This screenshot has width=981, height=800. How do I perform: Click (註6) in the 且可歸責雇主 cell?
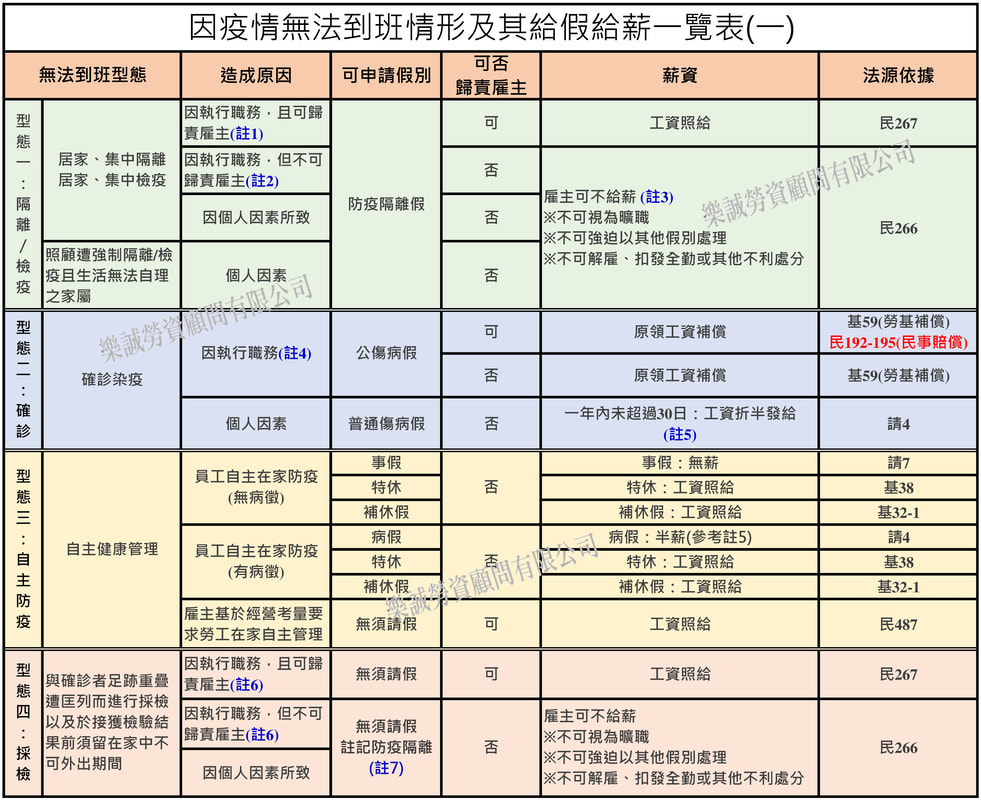point(247,685)
